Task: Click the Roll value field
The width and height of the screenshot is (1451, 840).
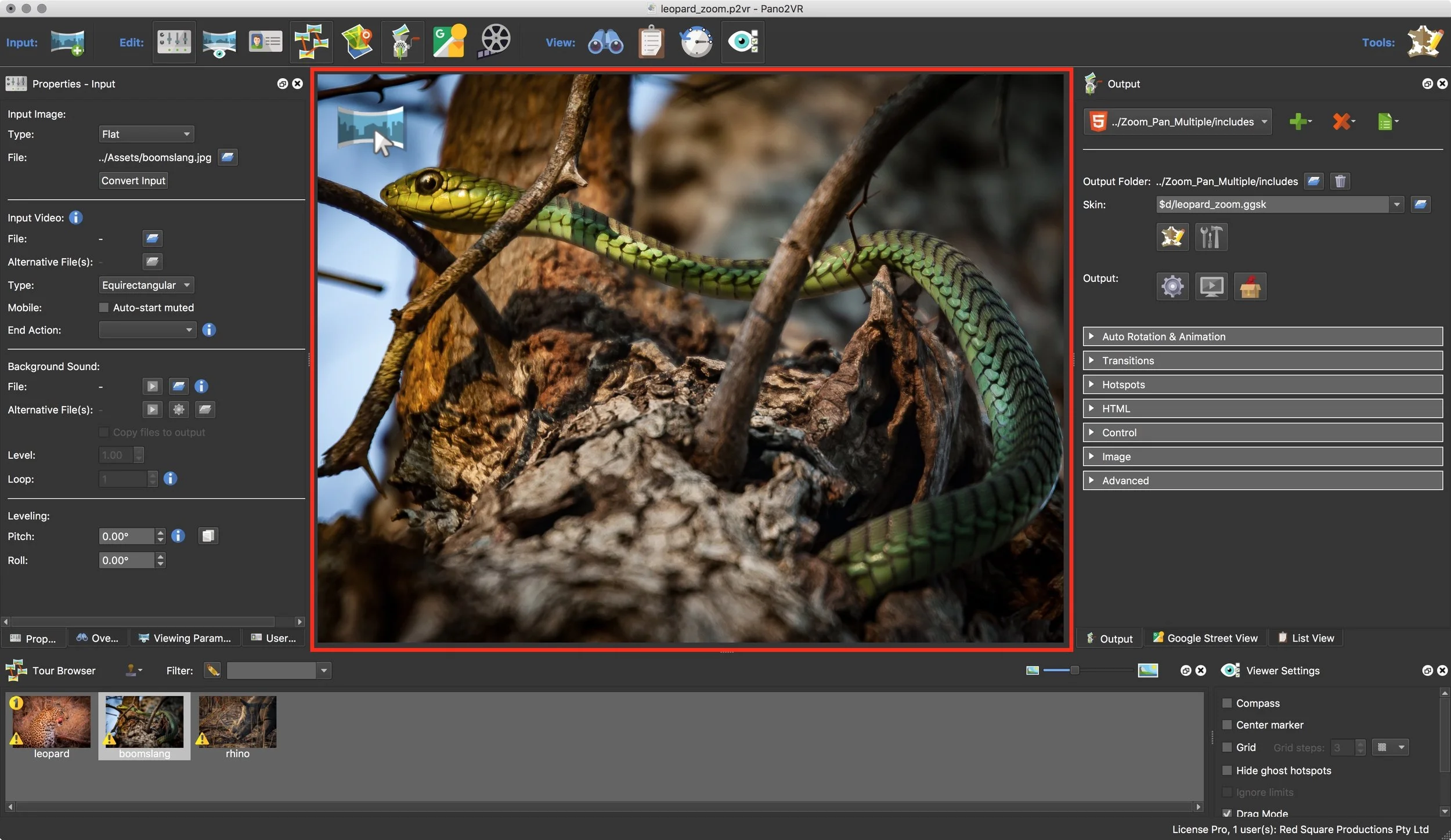Action: (x=127, y=560)
